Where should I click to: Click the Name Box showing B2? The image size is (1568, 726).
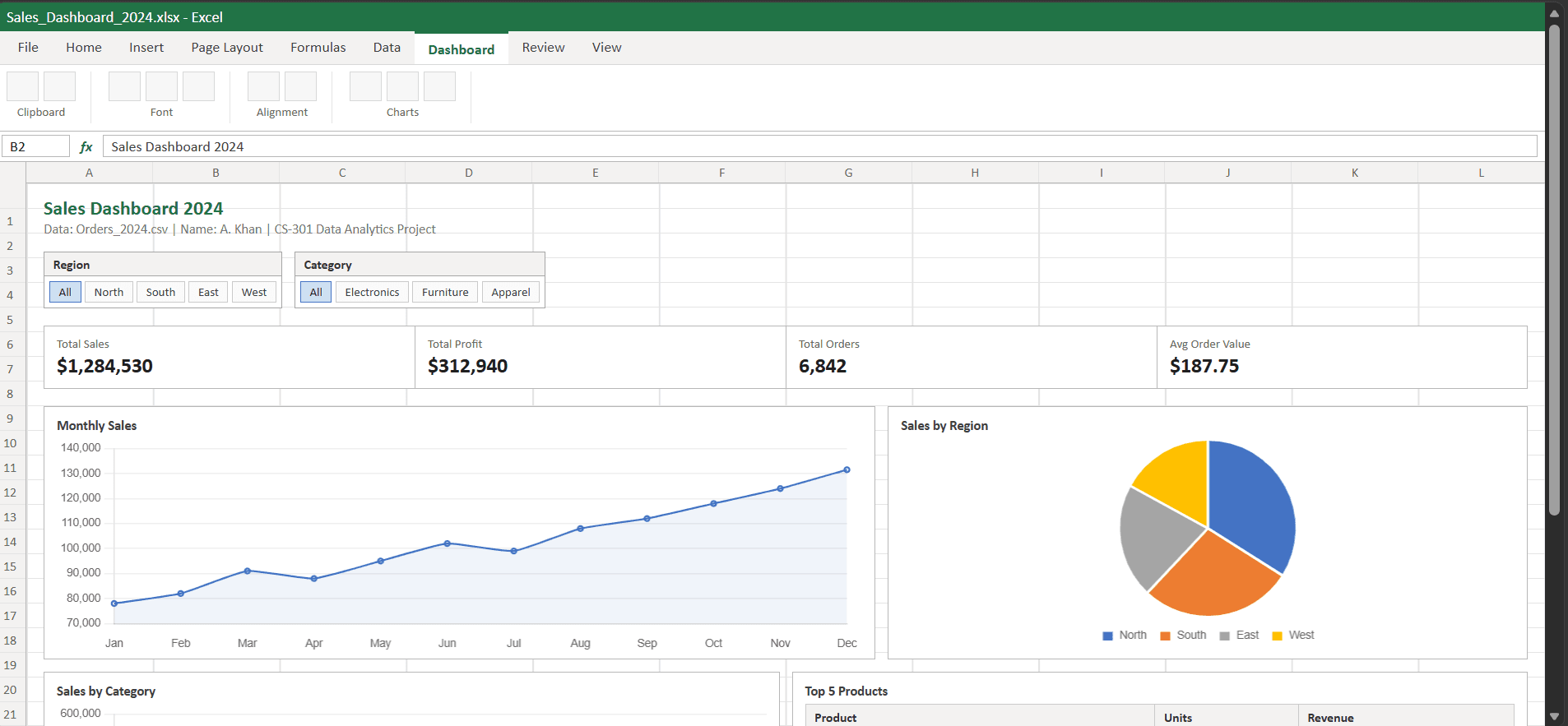pyautogui.click(x=35, y=146)
